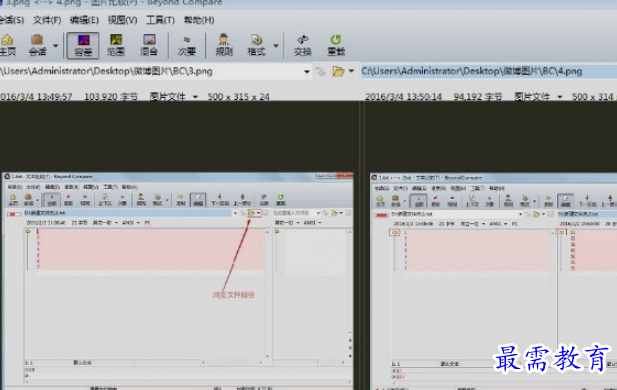617x390 pixels.
Task: Expand left 图片文件 format dropdown
Action: tap(195, 97)
